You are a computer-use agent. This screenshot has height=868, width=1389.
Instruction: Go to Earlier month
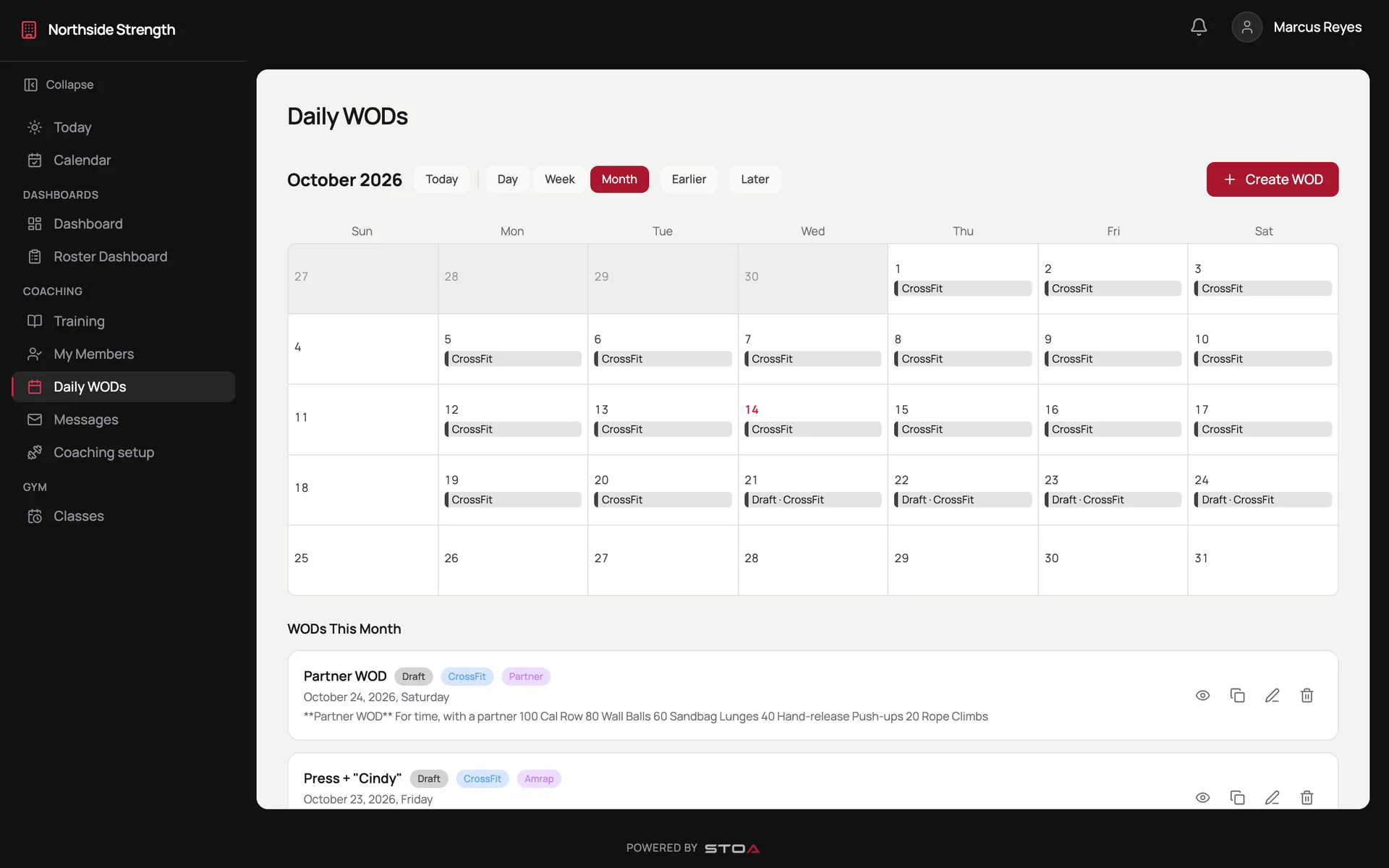click(689, 179)
